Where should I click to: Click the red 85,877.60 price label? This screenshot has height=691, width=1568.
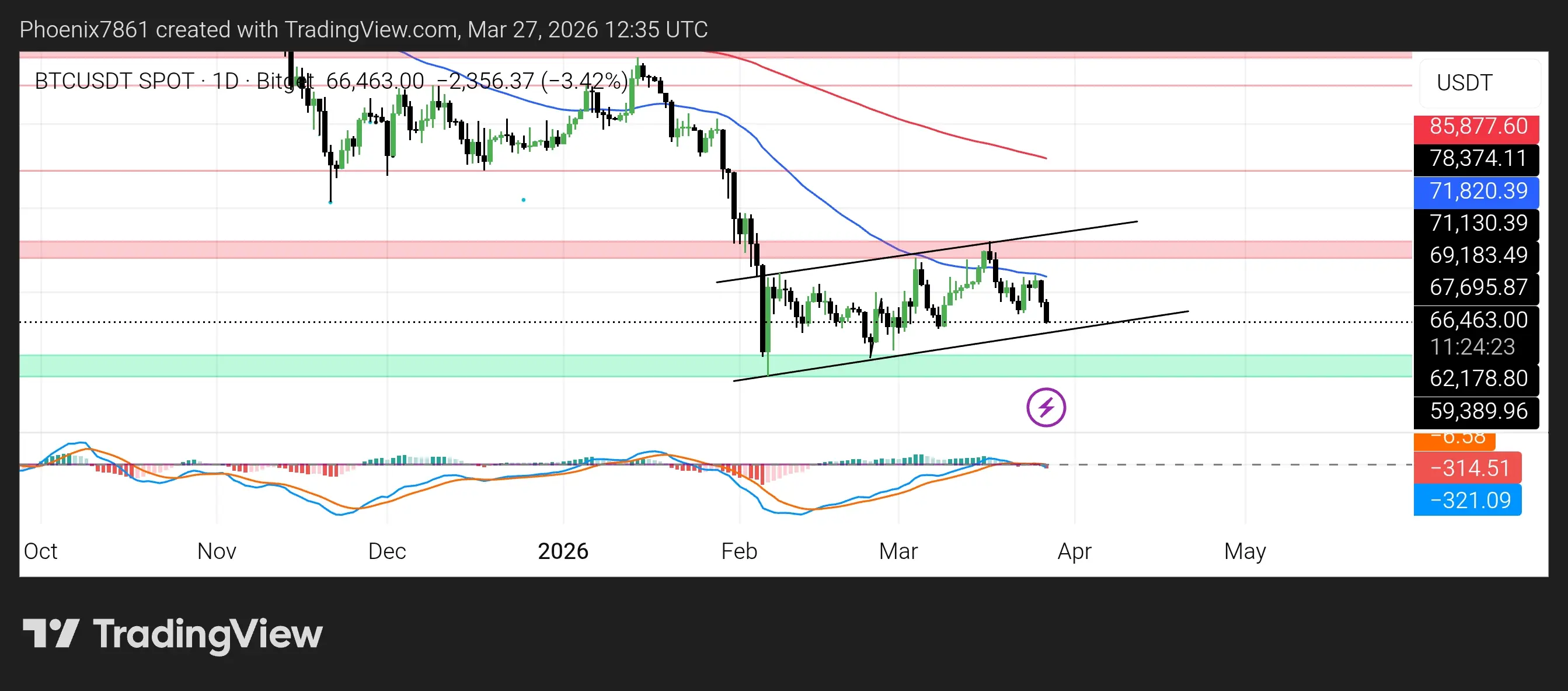[1478, 127]
